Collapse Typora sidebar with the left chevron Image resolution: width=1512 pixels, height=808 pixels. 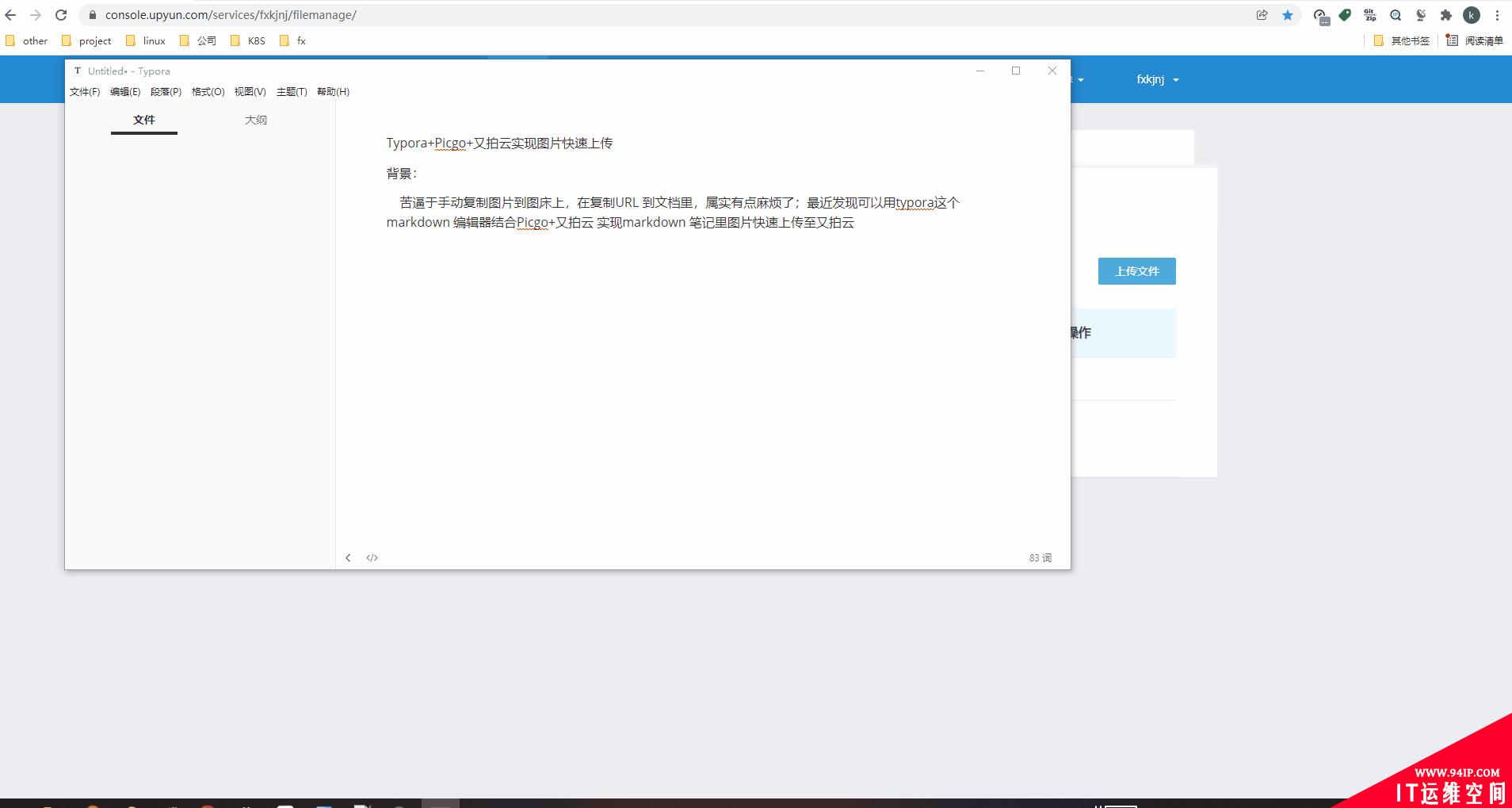pyautogui.click(x=348, y=557)
